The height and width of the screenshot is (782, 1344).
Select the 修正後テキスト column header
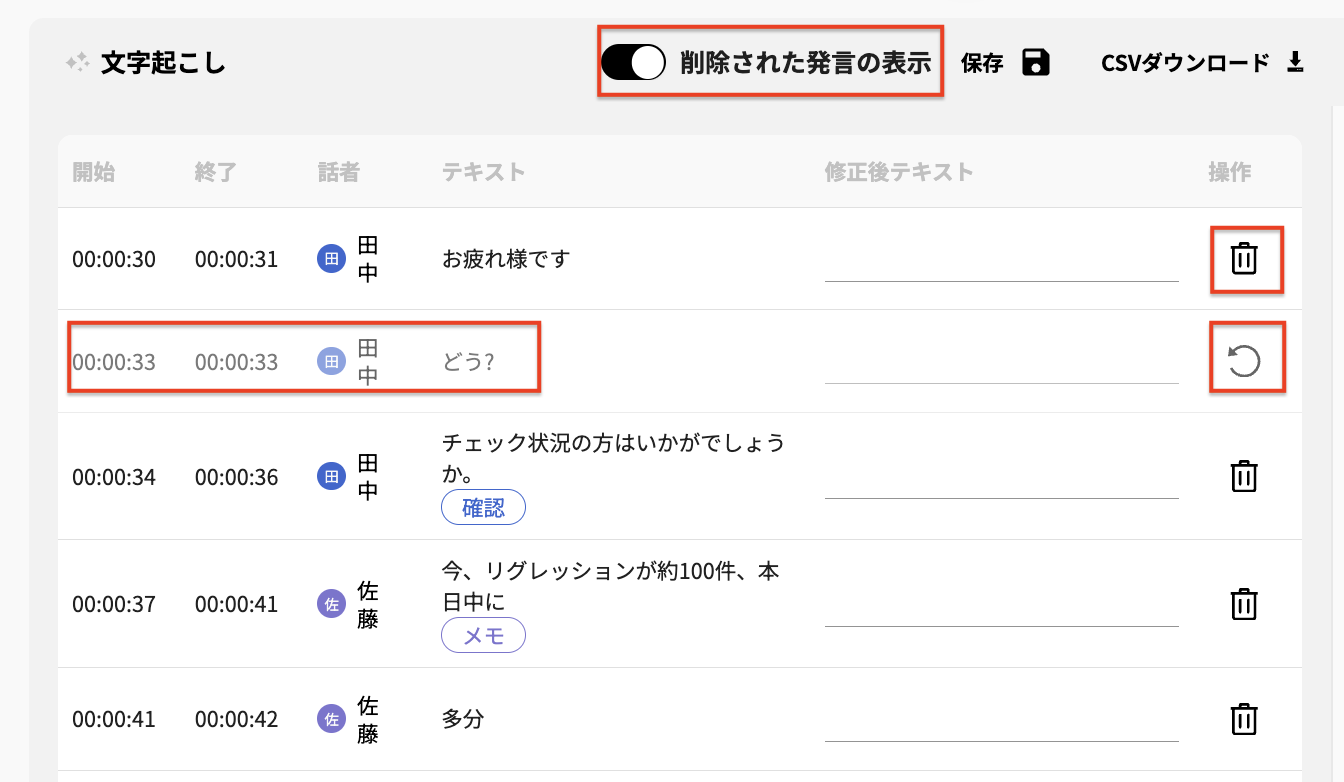pos(900,171)
